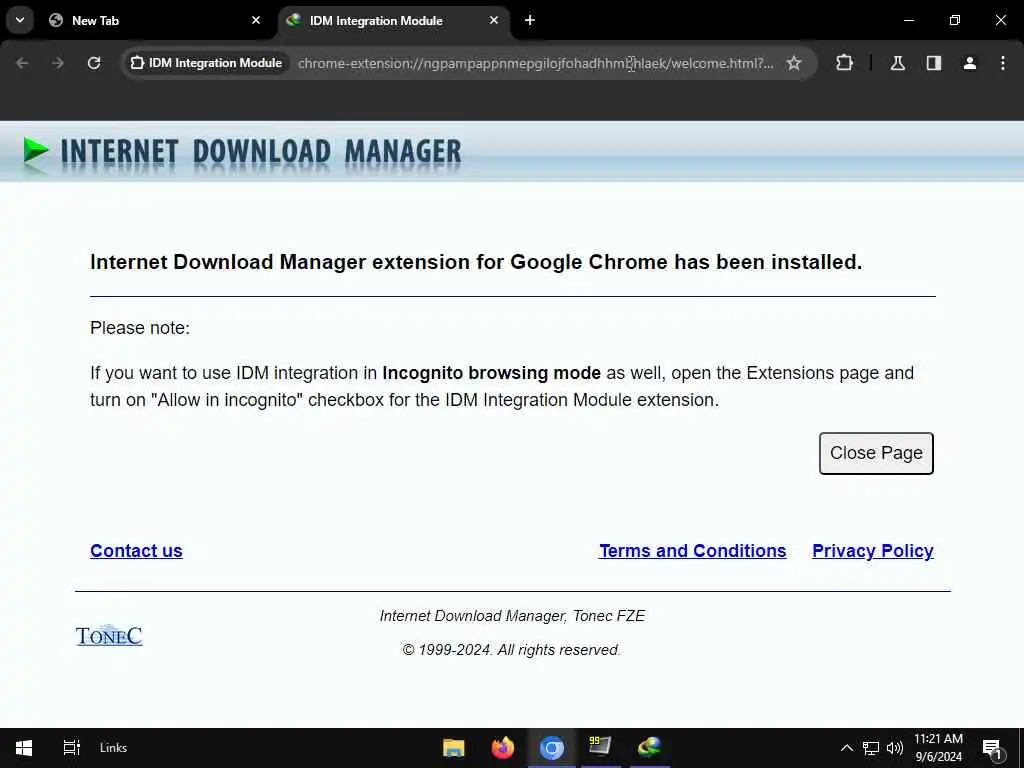The height and width of the screenshot is (768, 1024).
Task: Close the IDM Integration Module tab
Action: 494,20
